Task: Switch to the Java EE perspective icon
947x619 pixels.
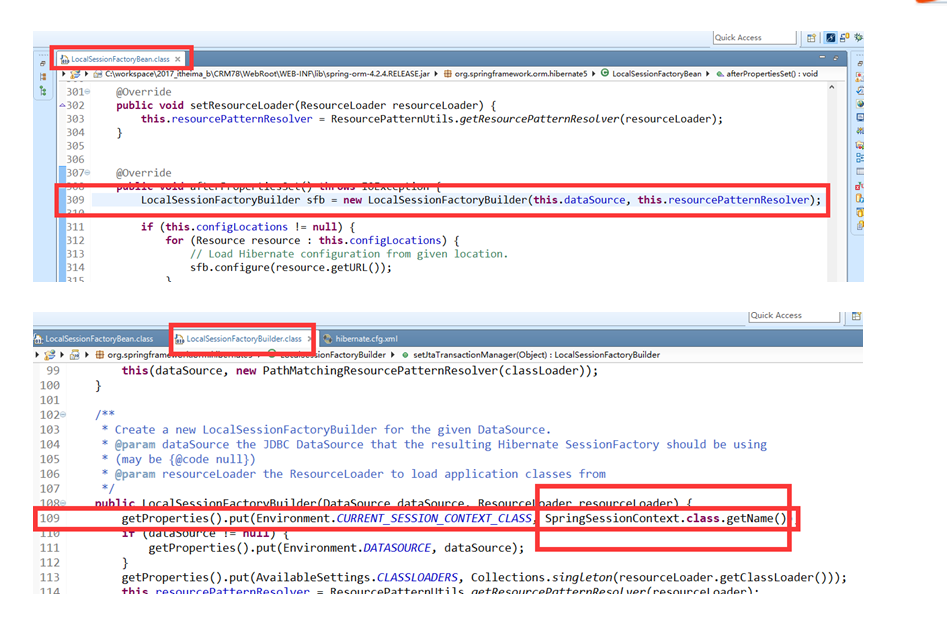Action: click(831, 37)
